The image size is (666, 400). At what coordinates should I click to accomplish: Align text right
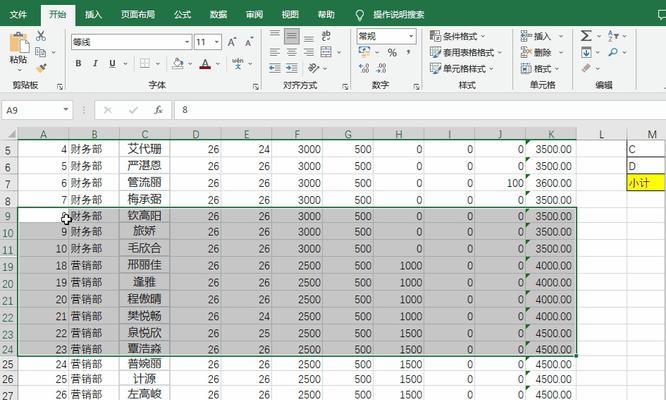[309, 52]
